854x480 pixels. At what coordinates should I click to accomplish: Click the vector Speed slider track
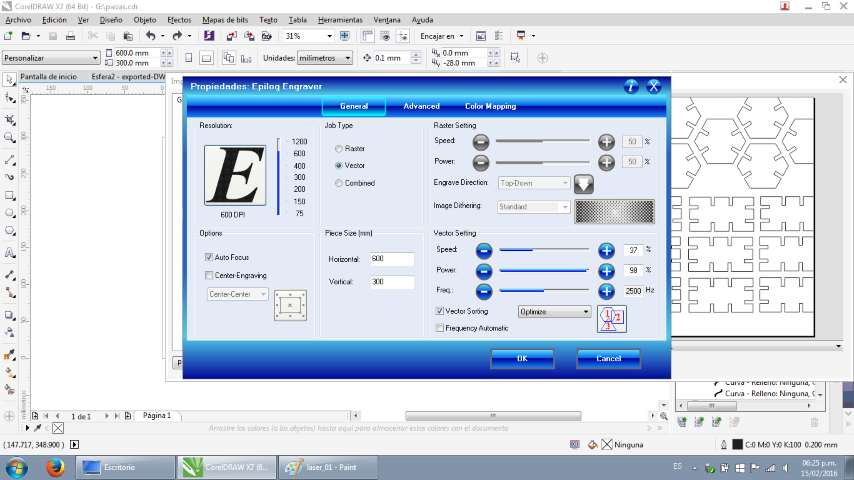click(544, 250)
